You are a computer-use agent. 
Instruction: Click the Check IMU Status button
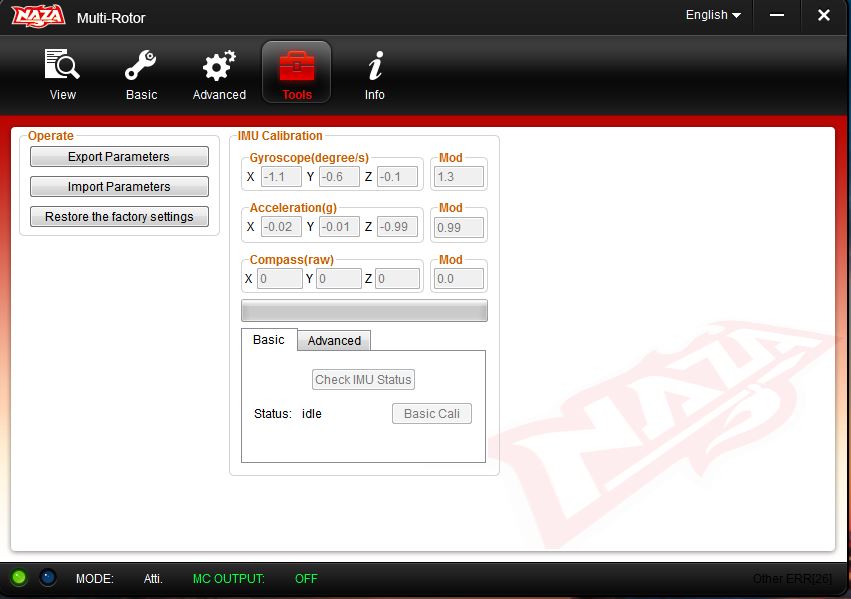pos(363,380)
